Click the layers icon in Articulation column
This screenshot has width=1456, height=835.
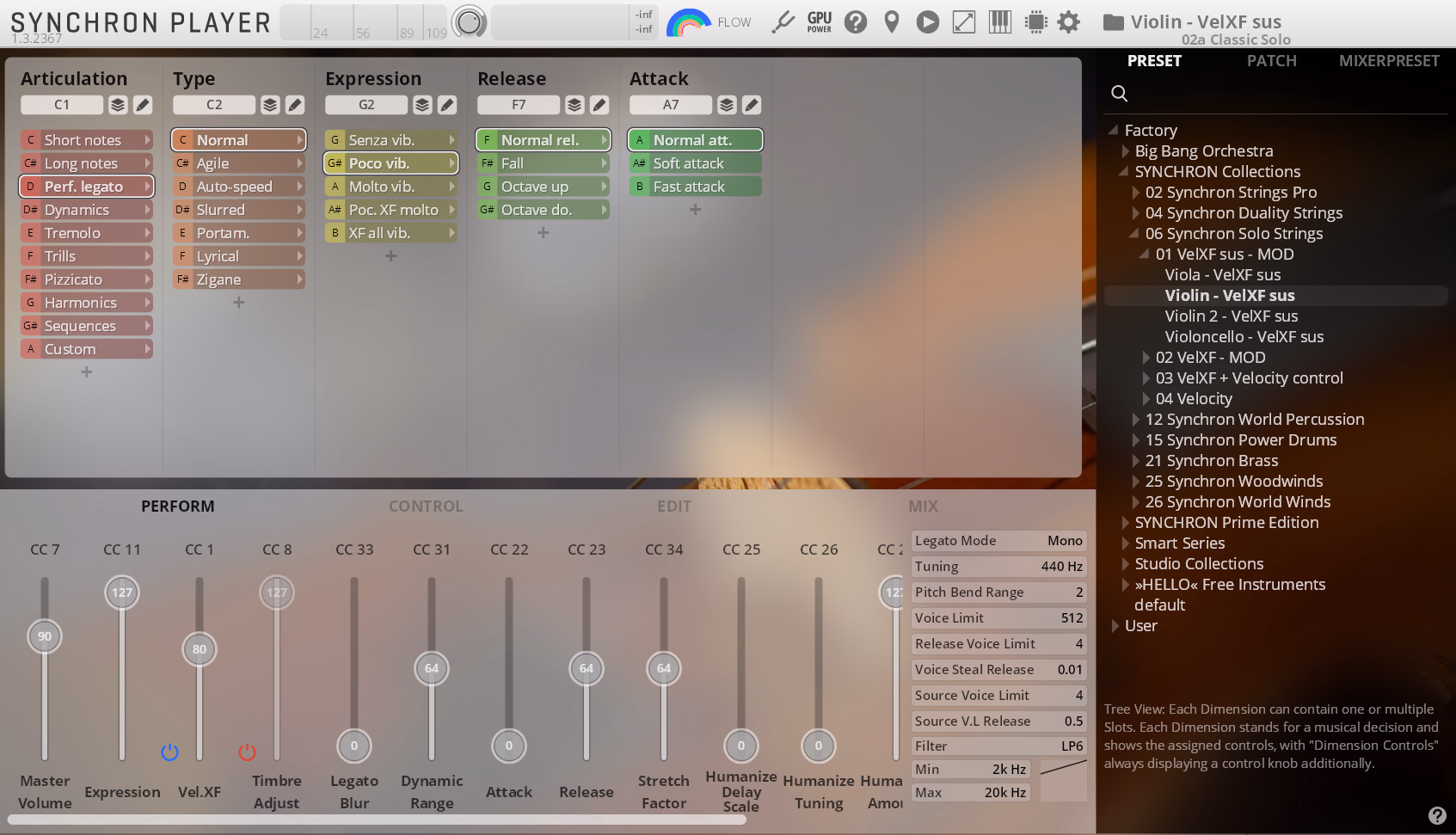click(118, 105)
